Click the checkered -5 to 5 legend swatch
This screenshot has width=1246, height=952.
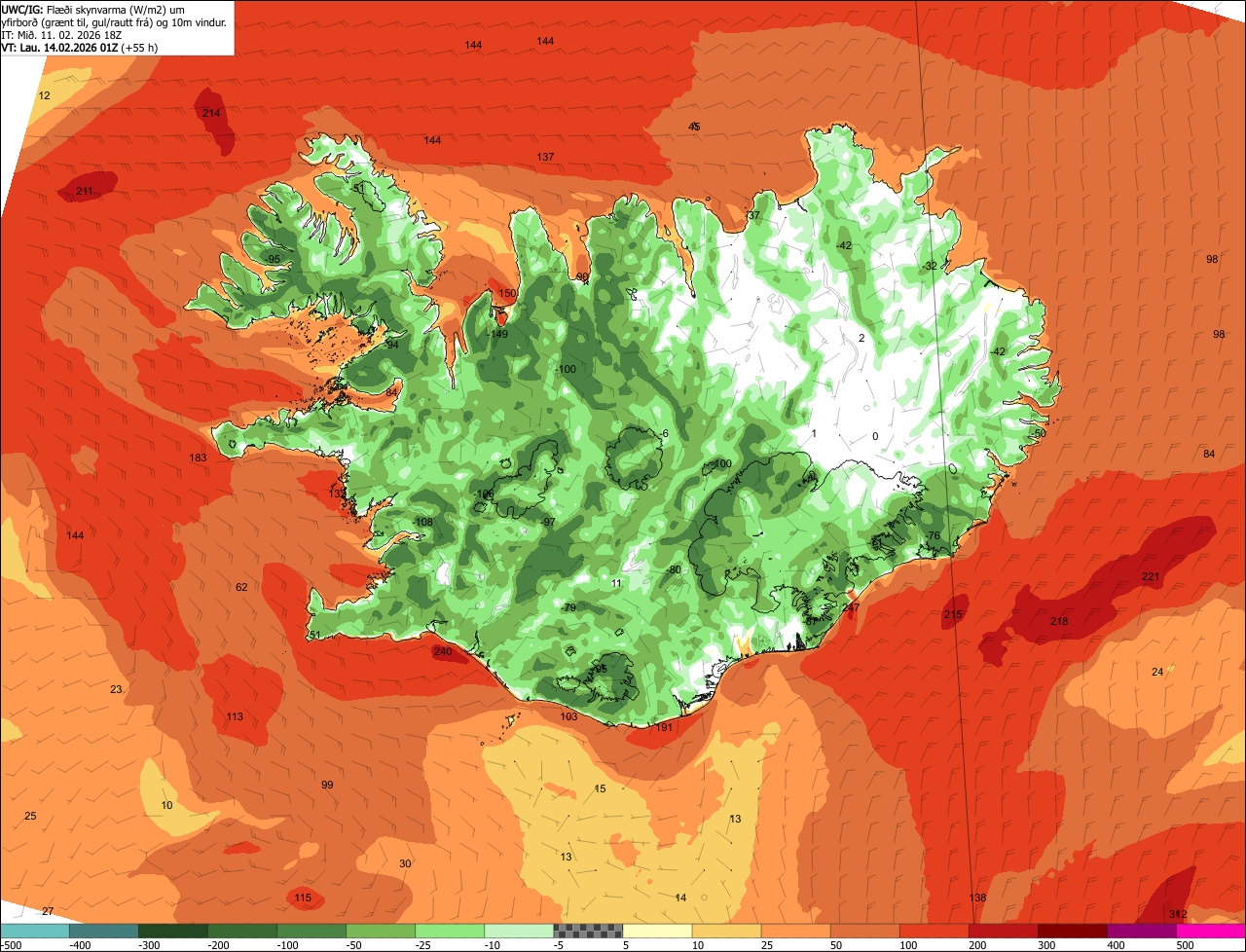pos(588,930)
